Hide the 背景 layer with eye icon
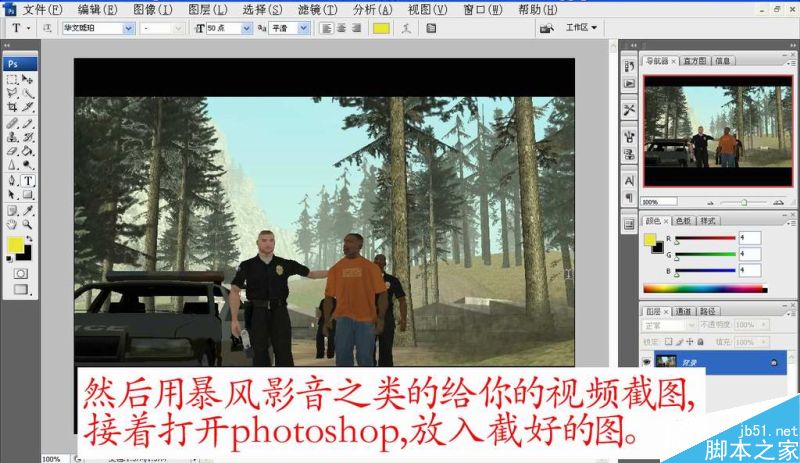Image resolution: width=800 pixels, height=463 pixels. pos(646,362)
